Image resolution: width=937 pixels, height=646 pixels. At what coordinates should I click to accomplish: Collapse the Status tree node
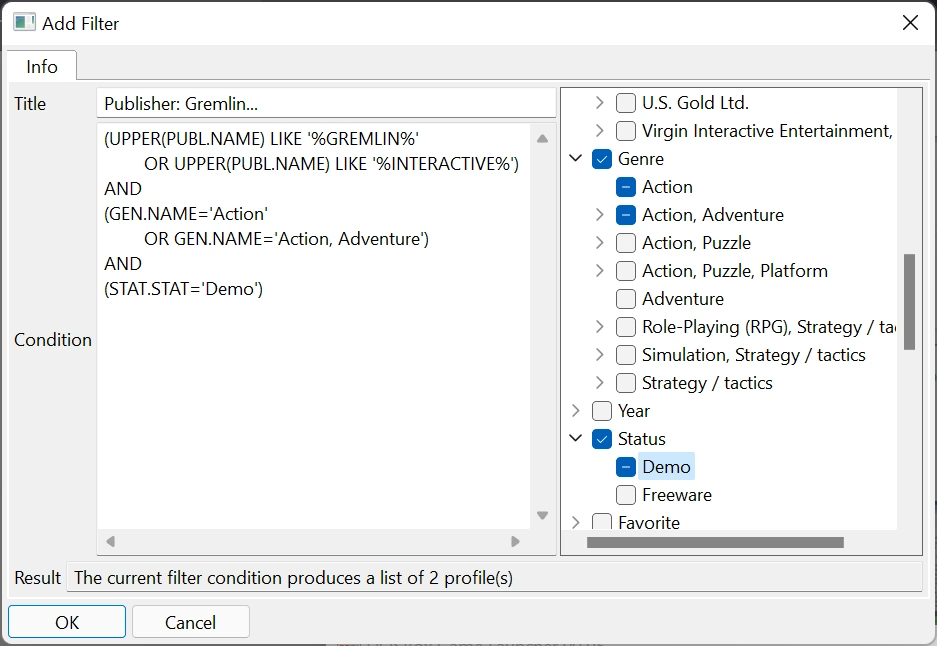[x=576, y=439]
